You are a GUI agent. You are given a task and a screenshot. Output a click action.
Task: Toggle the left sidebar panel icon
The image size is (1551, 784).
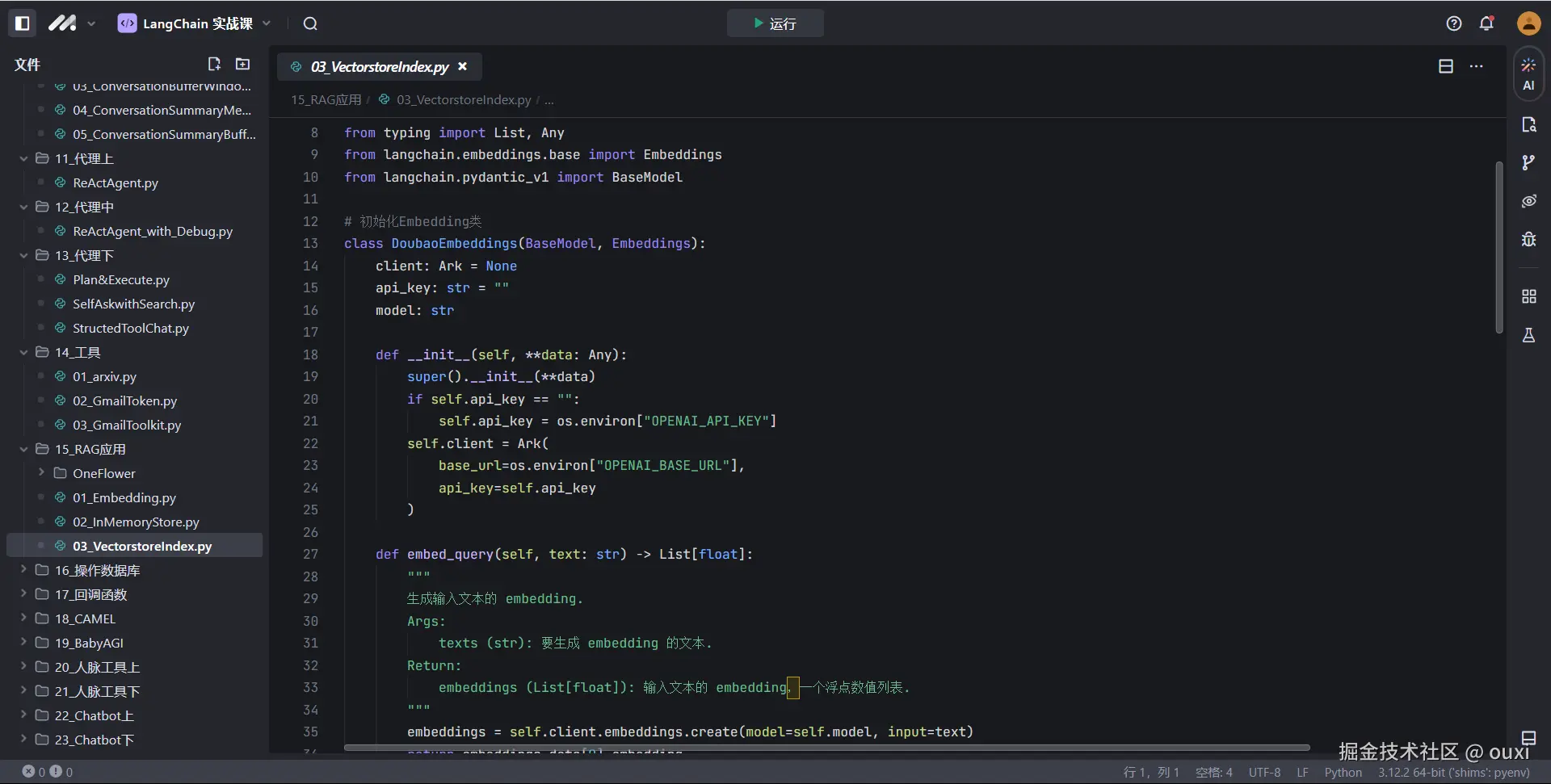coord(23,23)
